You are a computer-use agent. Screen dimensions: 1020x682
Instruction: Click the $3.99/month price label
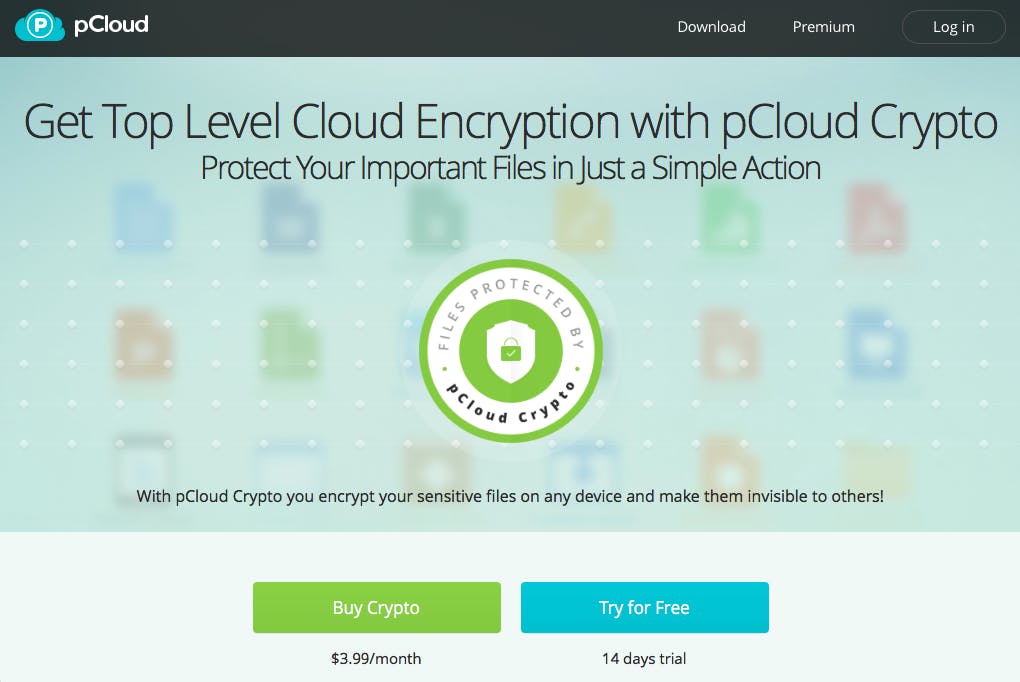[x=376, y=659]
